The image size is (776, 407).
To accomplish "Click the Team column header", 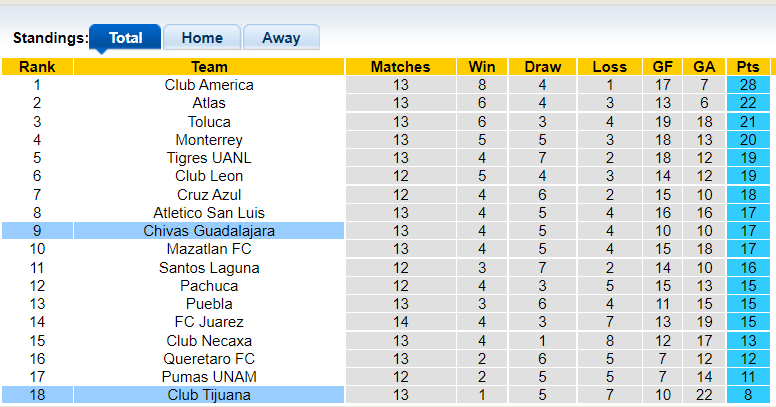I will (209, 67).
